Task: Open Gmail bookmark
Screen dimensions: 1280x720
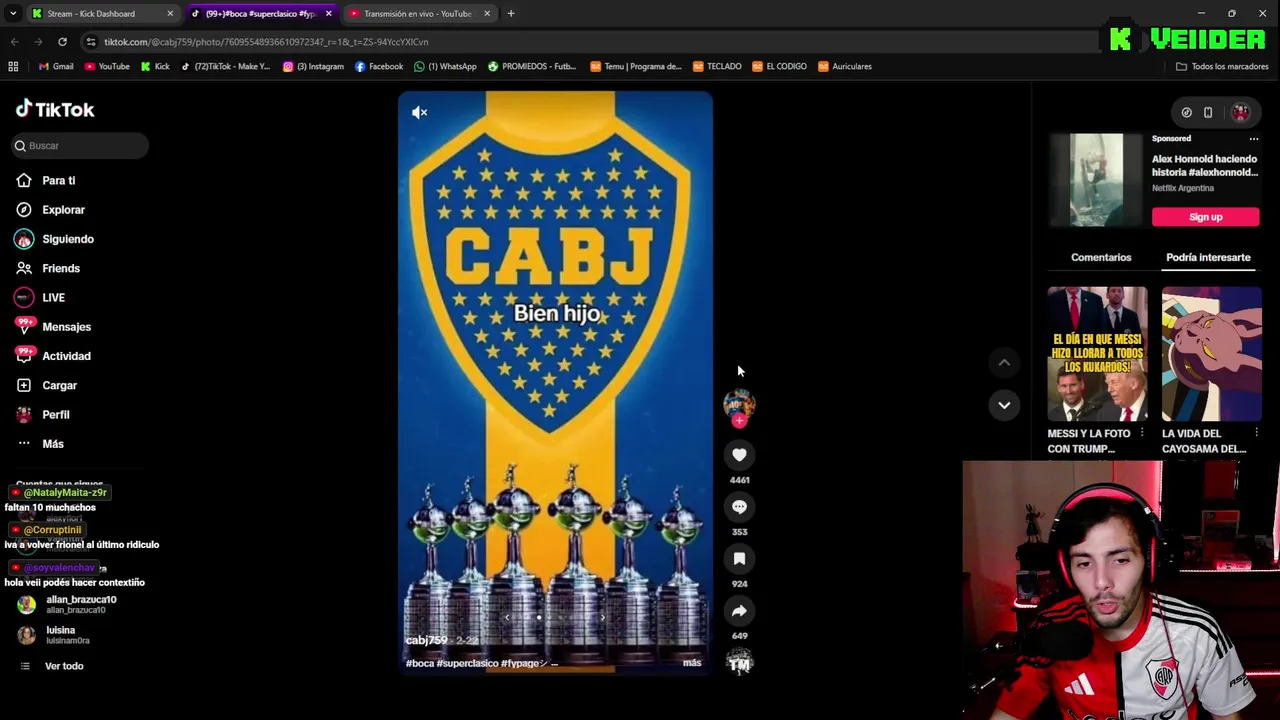Action: tap(56, 67)
